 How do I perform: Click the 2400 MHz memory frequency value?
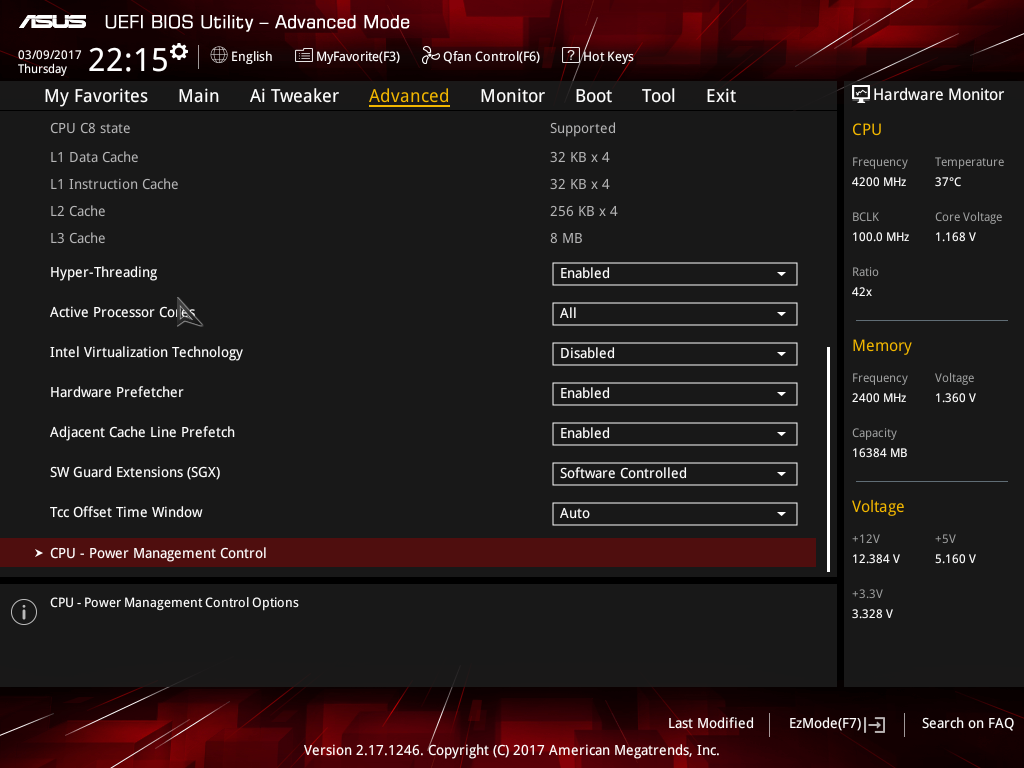(x=879, y=398)
